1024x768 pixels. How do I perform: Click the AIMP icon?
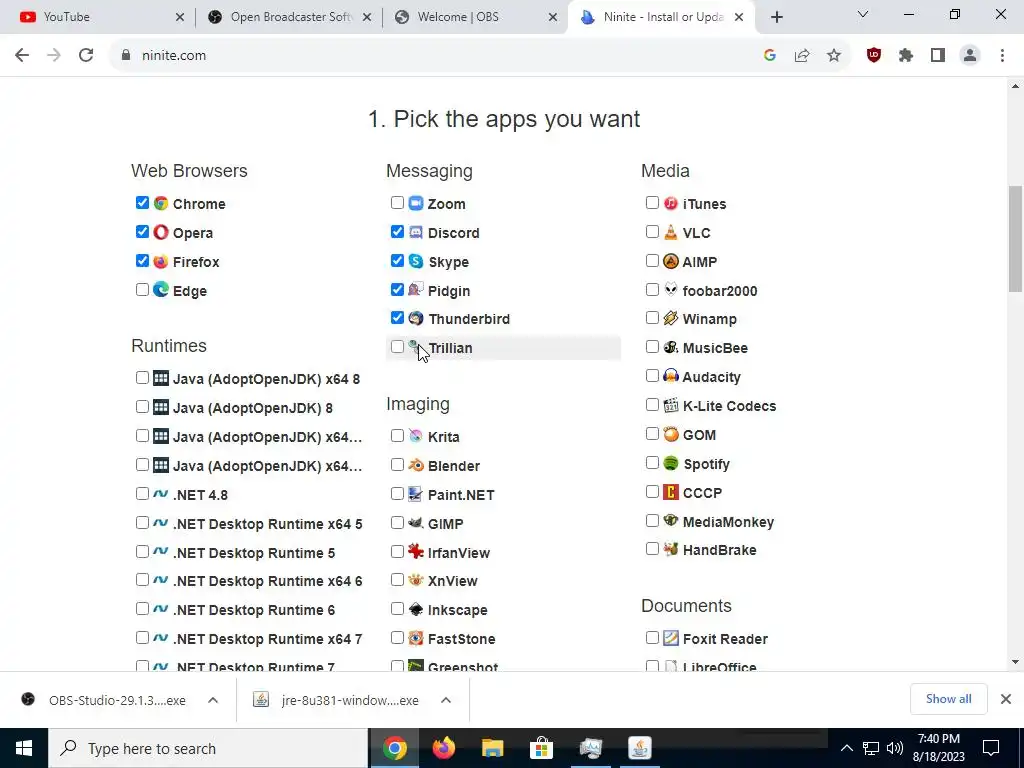[671, 261]
